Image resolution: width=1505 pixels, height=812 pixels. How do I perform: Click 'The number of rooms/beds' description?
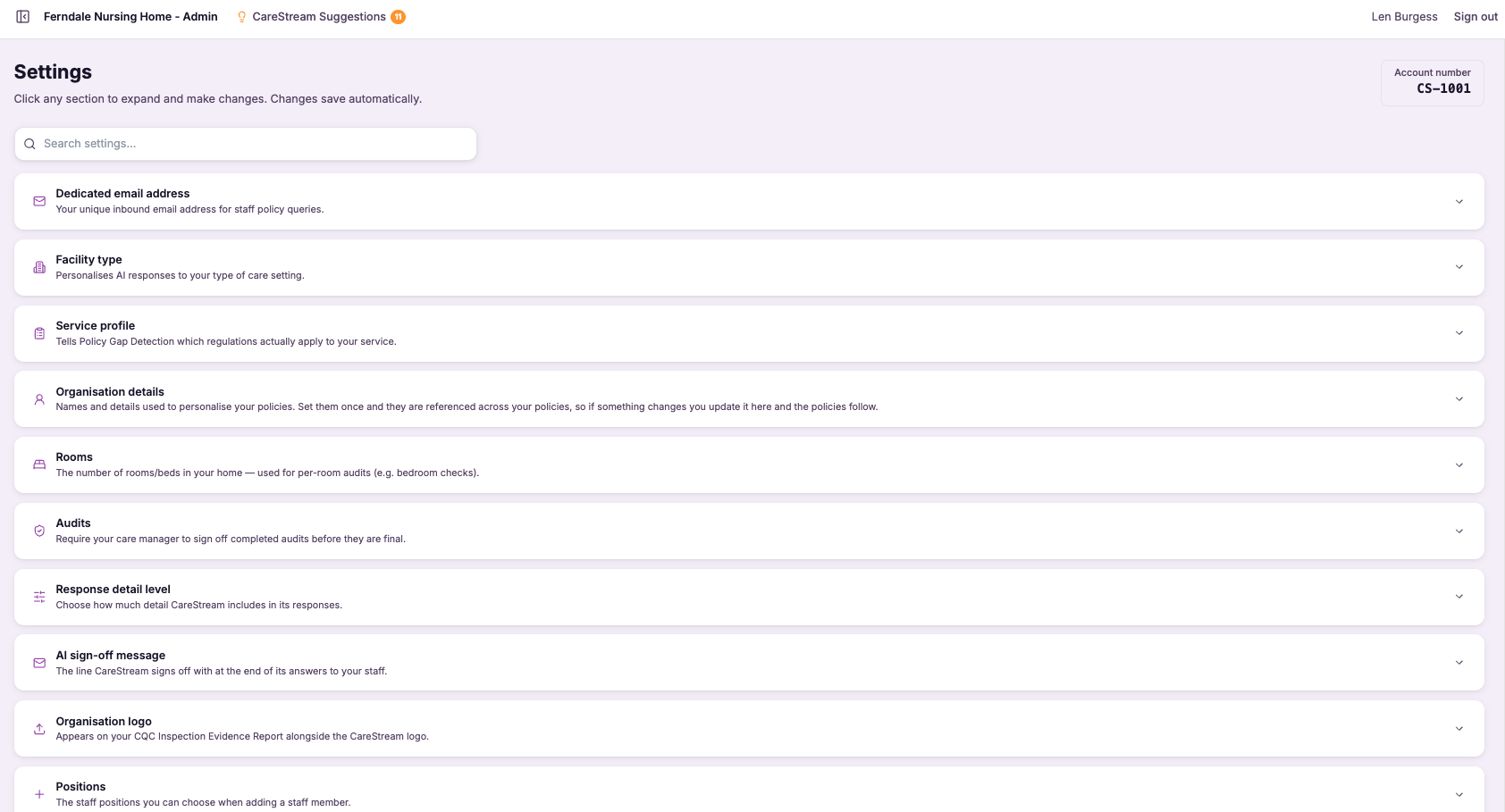pyautogui.click(x=267, y=473)
